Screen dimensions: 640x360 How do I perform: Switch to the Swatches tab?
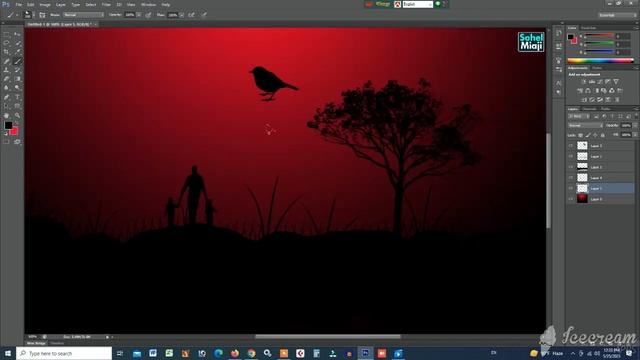point(588,28)
